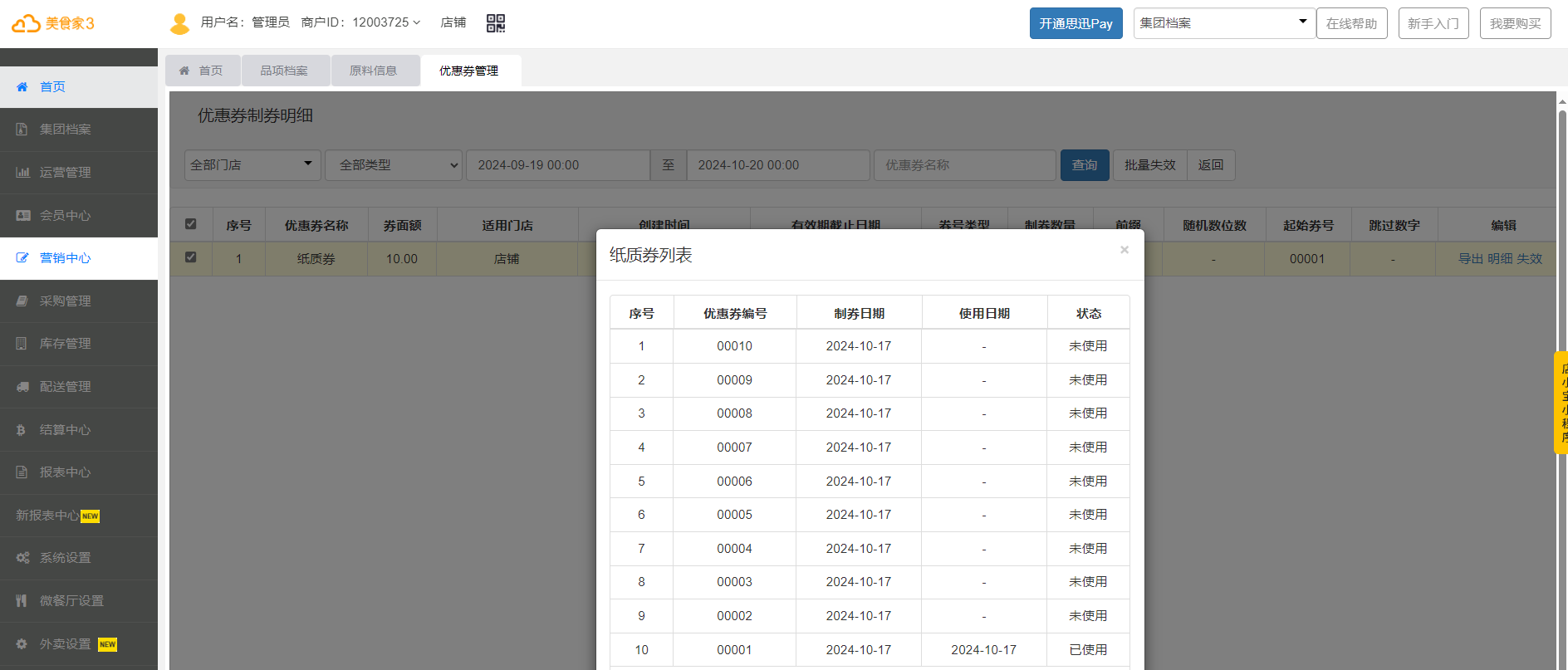1568x670 pixels.
Task: Click the 查询 search button
Action: 1085,165
